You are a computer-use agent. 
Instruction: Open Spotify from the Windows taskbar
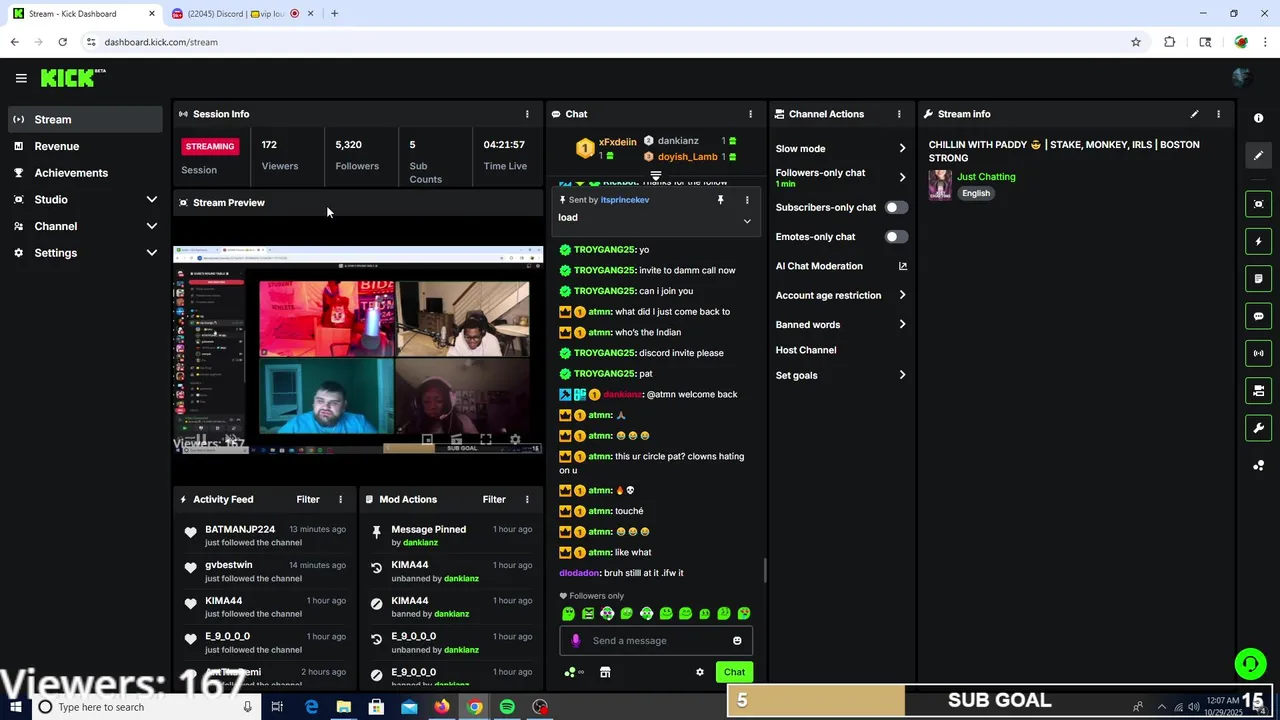(x=507, y=707)
